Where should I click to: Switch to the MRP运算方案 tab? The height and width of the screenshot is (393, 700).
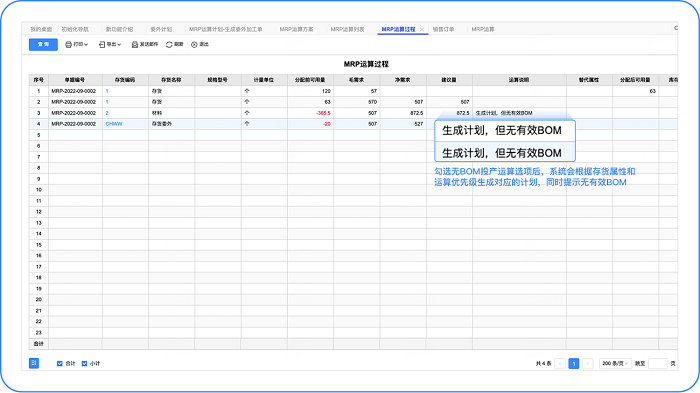coord(296,29)
